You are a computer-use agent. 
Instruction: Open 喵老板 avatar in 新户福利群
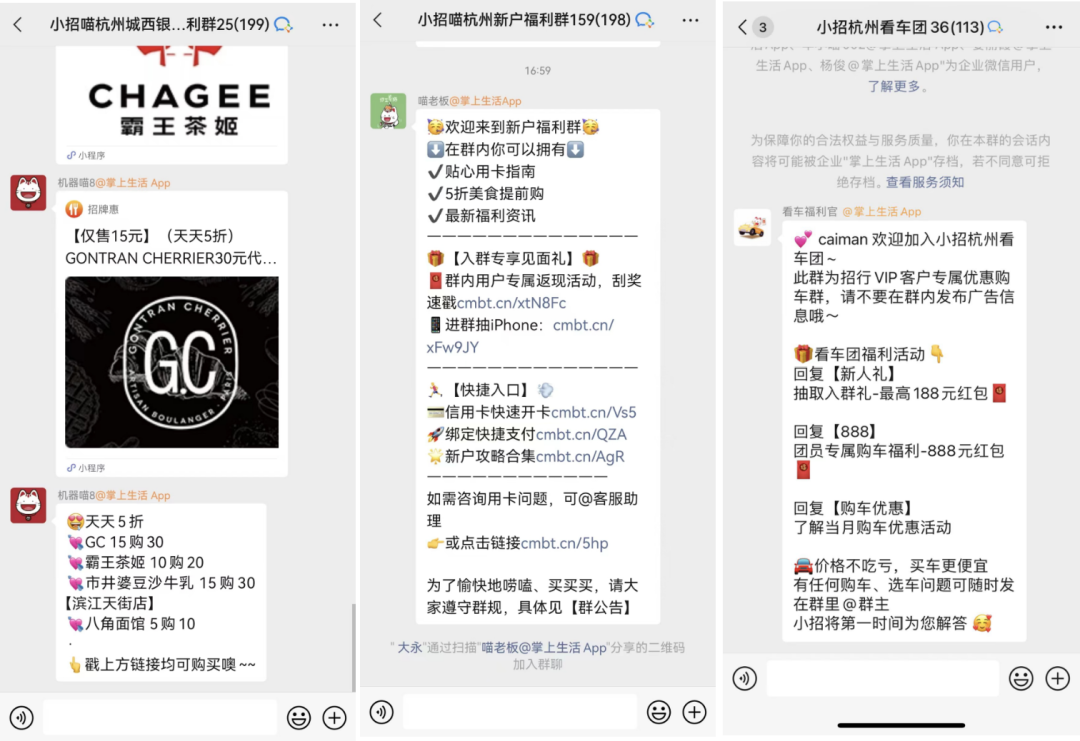(388, 111)
